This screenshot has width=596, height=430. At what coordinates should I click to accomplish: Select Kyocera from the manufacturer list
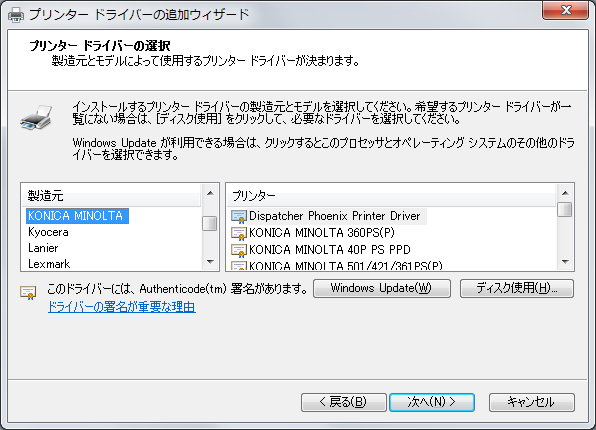click(48, 232)
